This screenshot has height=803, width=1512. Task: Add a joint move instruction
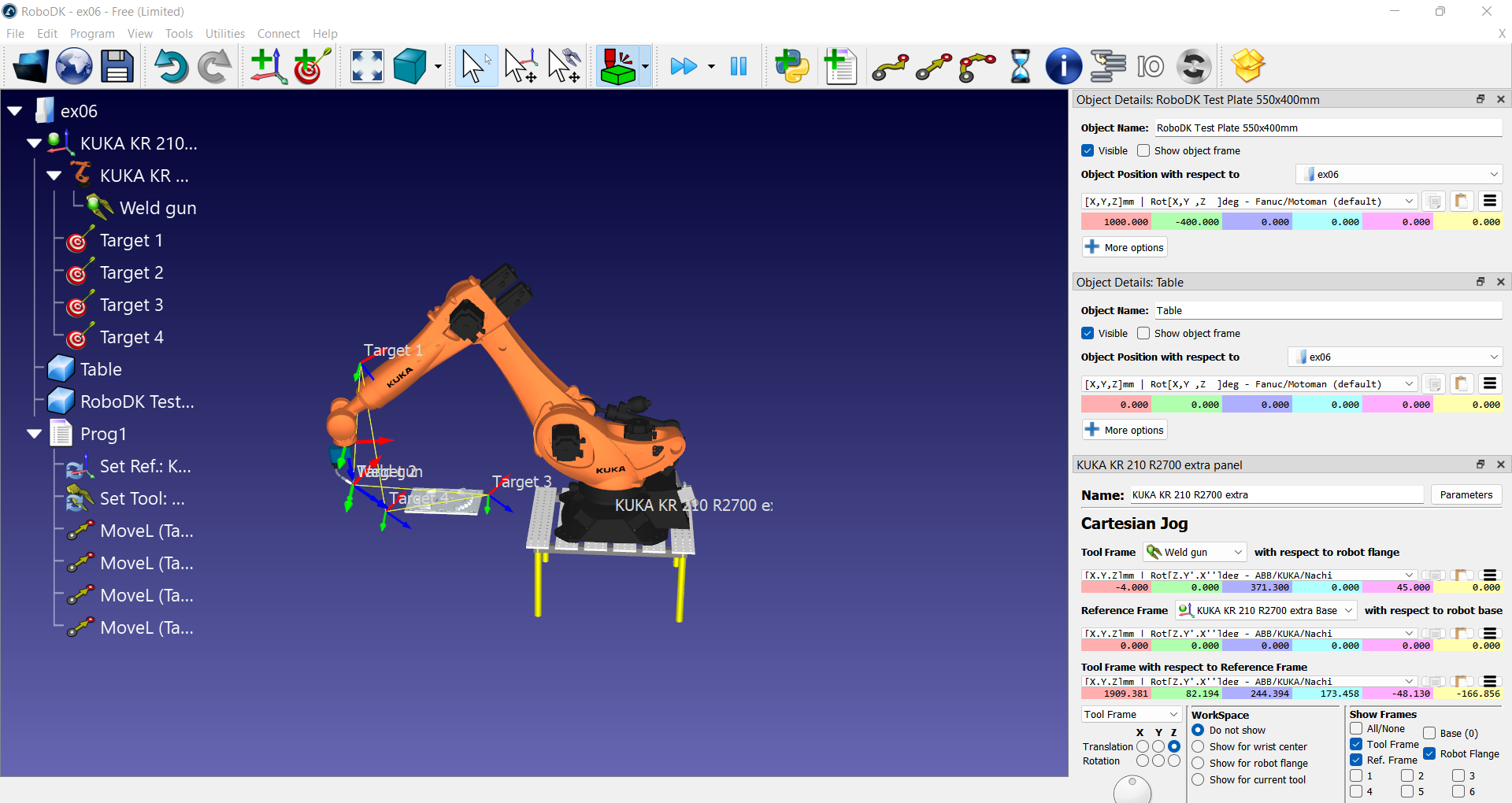(891, 67)
